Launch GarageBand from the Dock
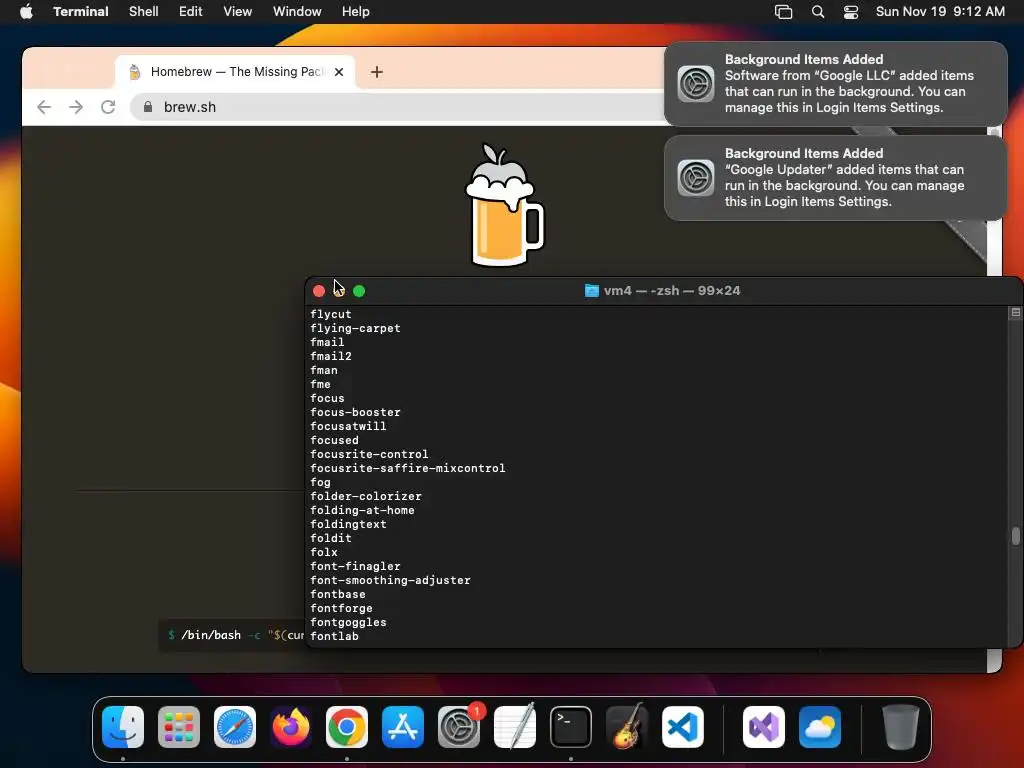1024x768 pixels. click(x=627, y=727)
